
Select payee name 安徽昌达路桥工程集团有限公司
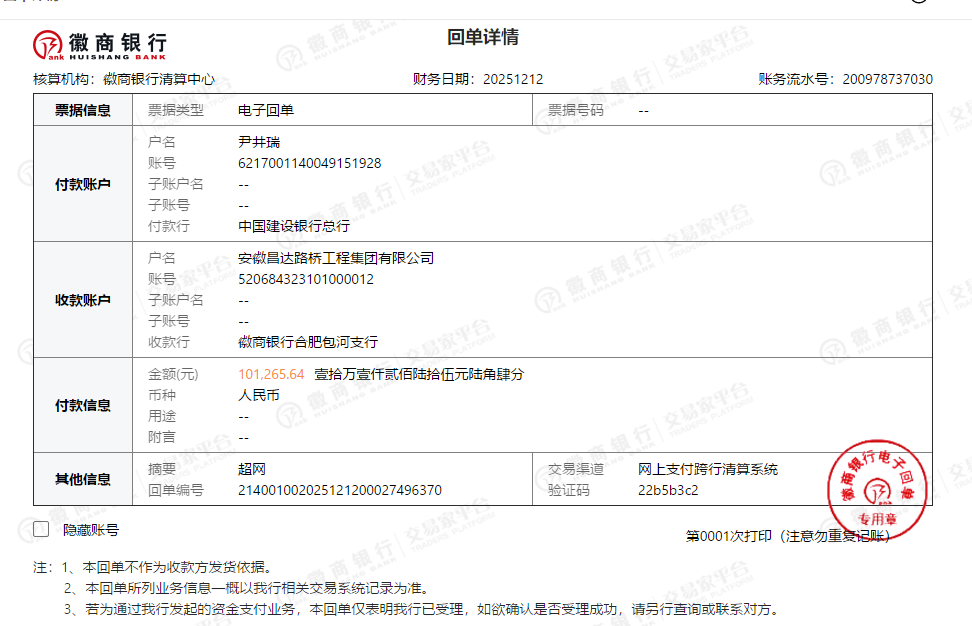coord(336,258)
